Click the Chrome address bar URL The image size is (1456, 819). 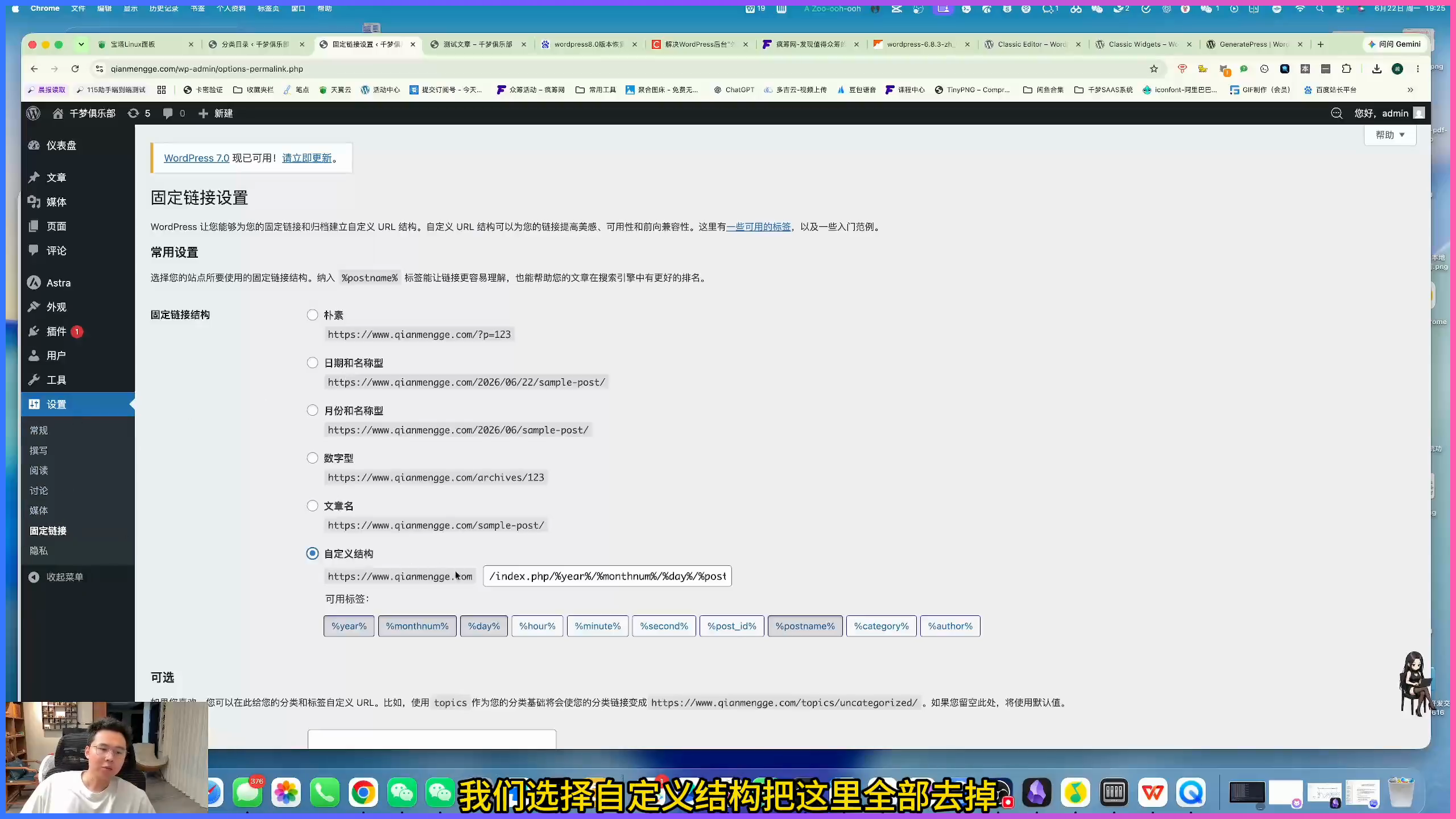(207, 69)
